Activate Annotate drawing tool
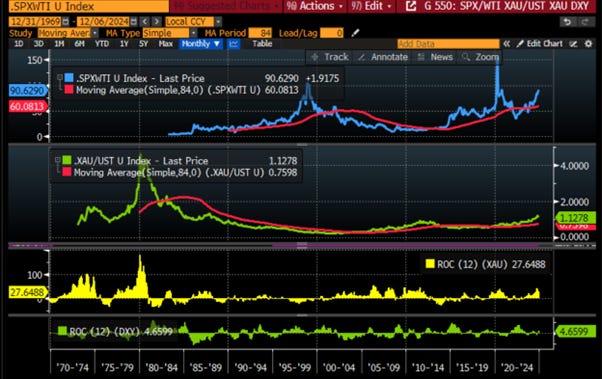 383,57
